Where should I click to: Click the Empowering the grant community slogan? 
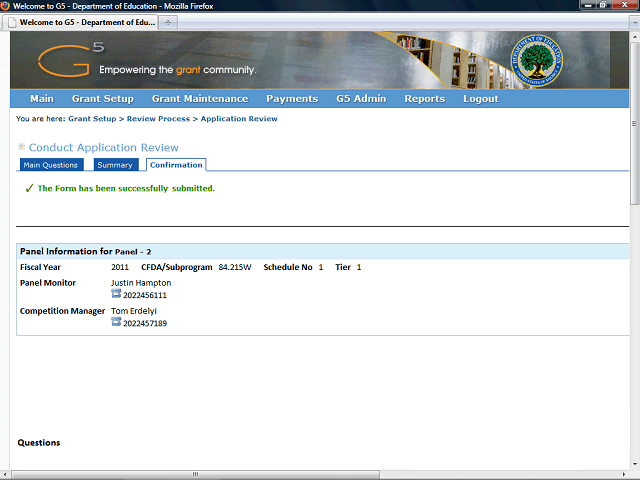pyautogui.click(x=178, y=70)
